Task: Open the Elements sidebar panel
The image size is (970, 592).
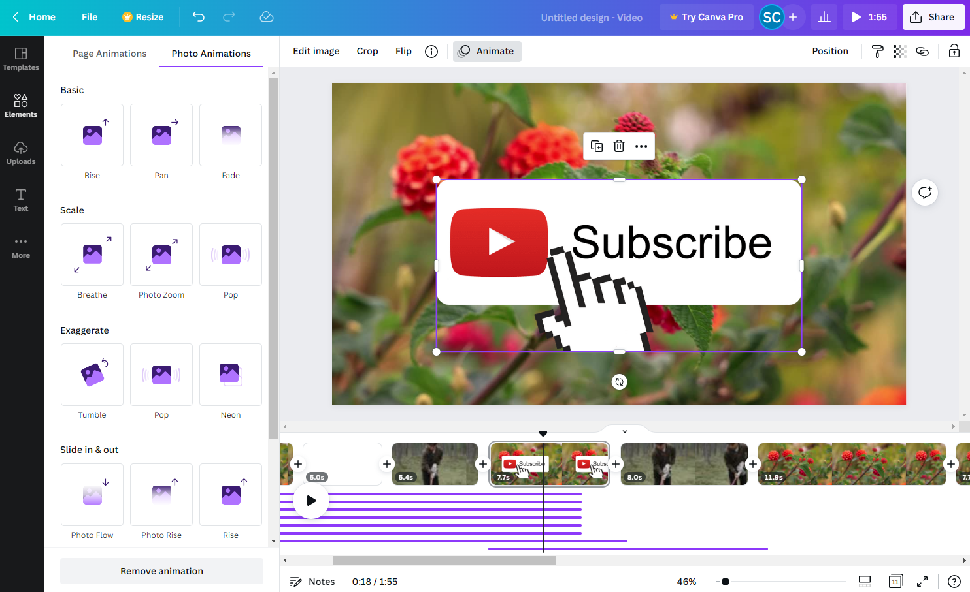Action: tap(21, 106)
